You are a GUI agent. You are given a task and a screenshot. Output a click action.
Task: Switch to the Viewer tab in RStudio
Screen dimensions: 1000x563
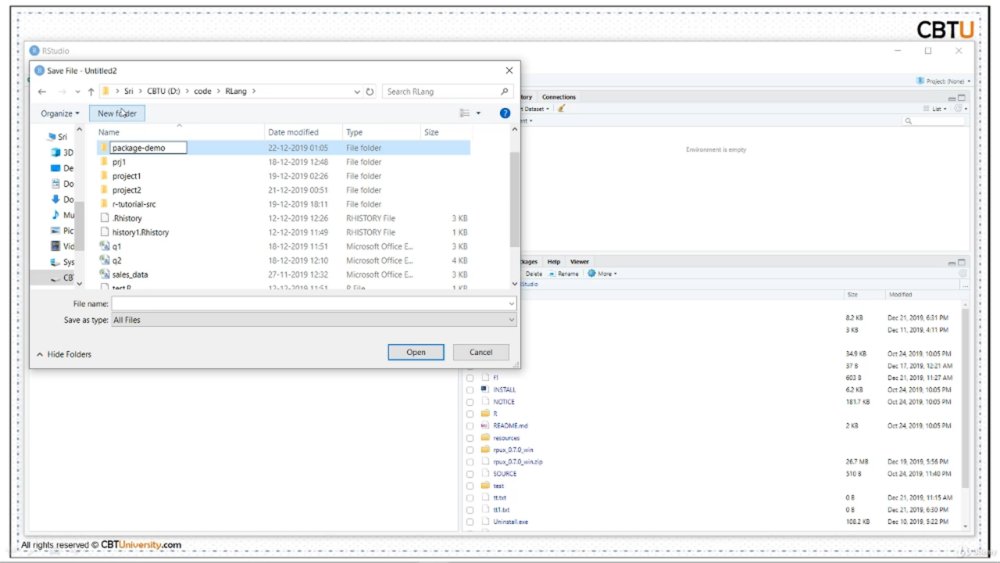(579, 261)
